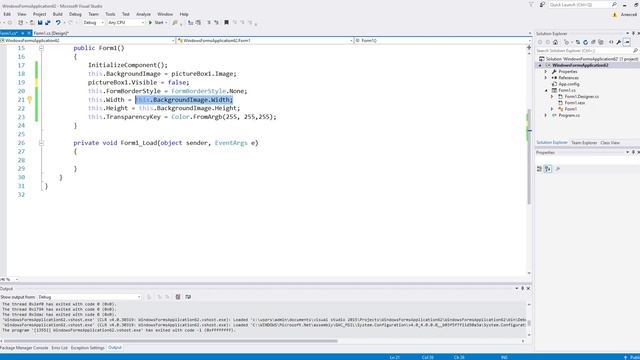
Task: Open the View menu
Action: (x=22, y=14)
